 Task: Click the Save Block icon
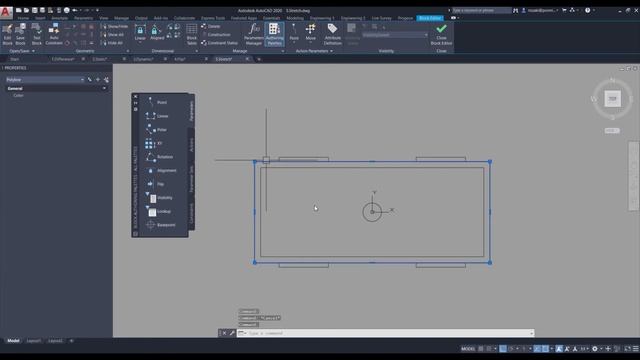coord(20,34)
